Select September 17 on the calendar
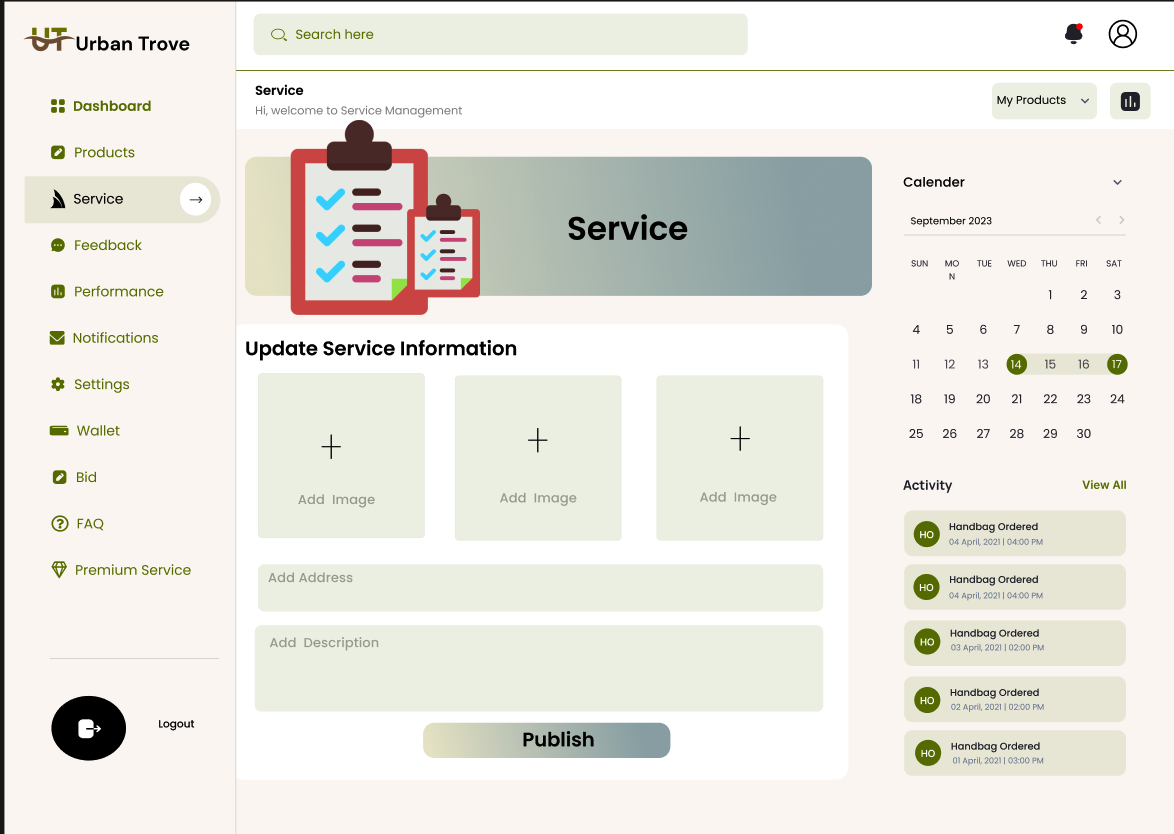The width and height of the screenshot is (1174, 834). 1116,365
